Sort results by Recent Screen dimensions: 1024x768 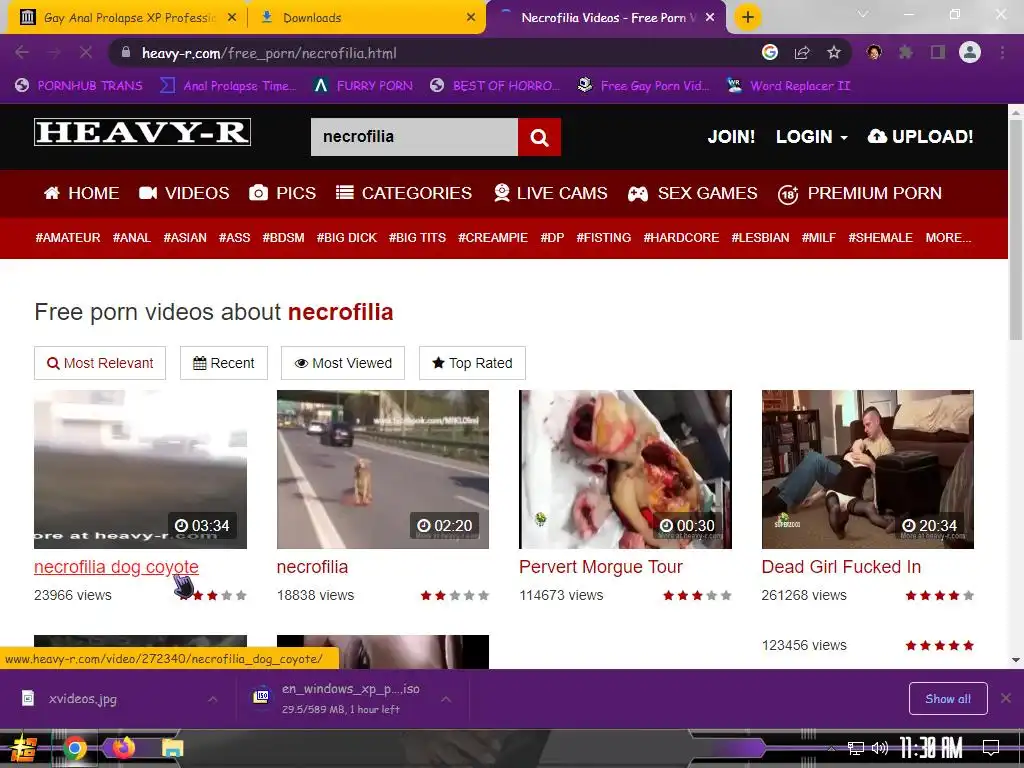[x=224, y=363]
